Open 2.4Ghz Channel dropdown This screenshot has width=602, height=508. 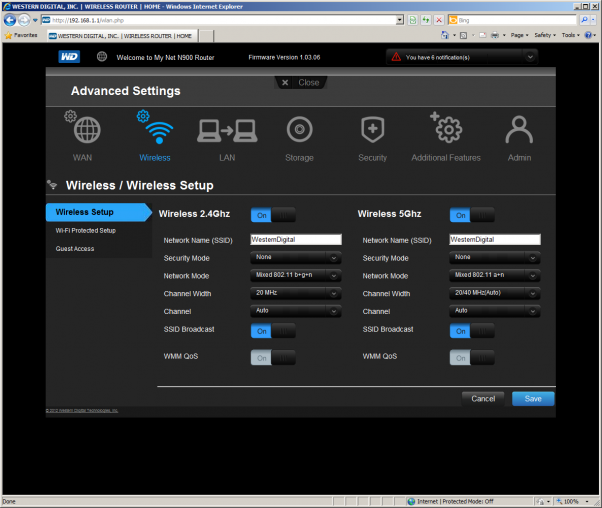pos(296,311)
